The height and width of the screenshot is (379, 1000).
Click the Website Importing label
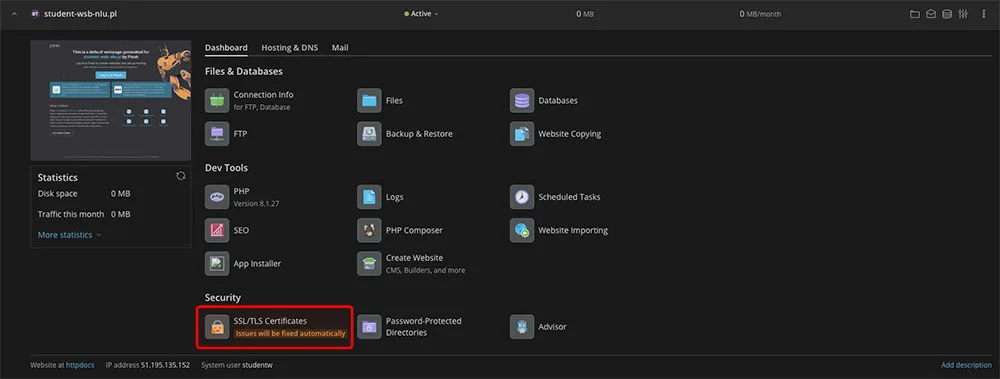(573, 230)
